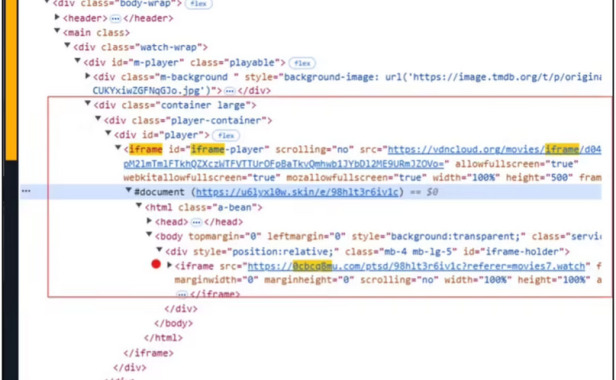Open the ptsd referer=movies7.watch src link
The width and height of the screenshot is (616, 380).
416,266
